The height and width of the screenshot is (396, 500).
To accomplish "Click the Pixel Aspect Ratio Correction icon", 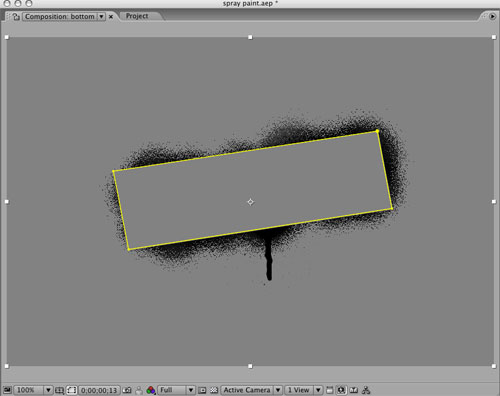I will [330, 390].
